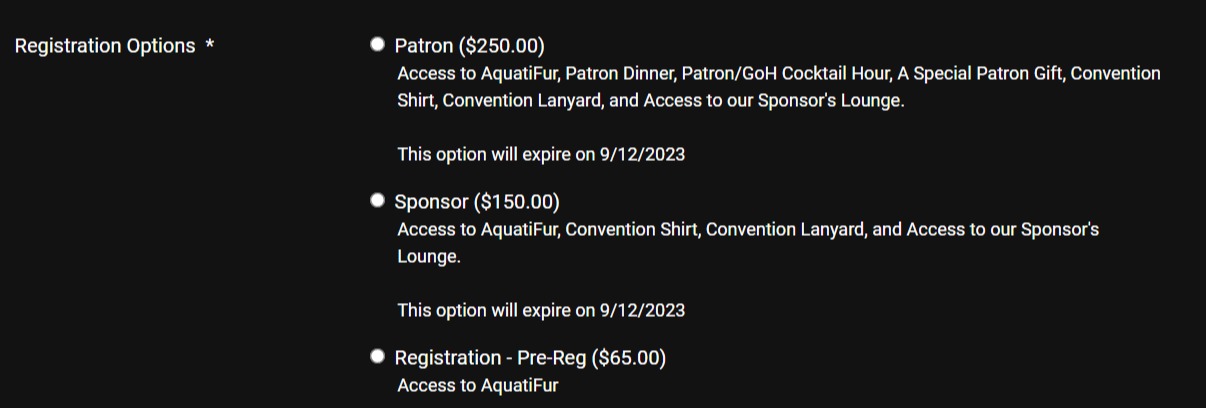Click the word "Lounge." ending the Sponsor description
The height and width of the screenshot is (408, 1206).
point(429,257)
